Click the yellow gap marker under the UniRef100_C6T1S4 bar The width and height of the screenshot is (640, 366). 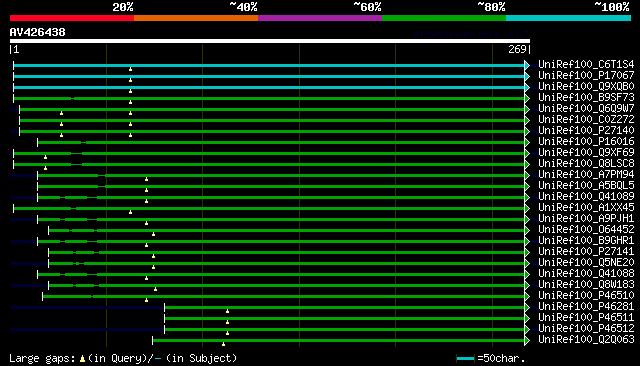130,69
